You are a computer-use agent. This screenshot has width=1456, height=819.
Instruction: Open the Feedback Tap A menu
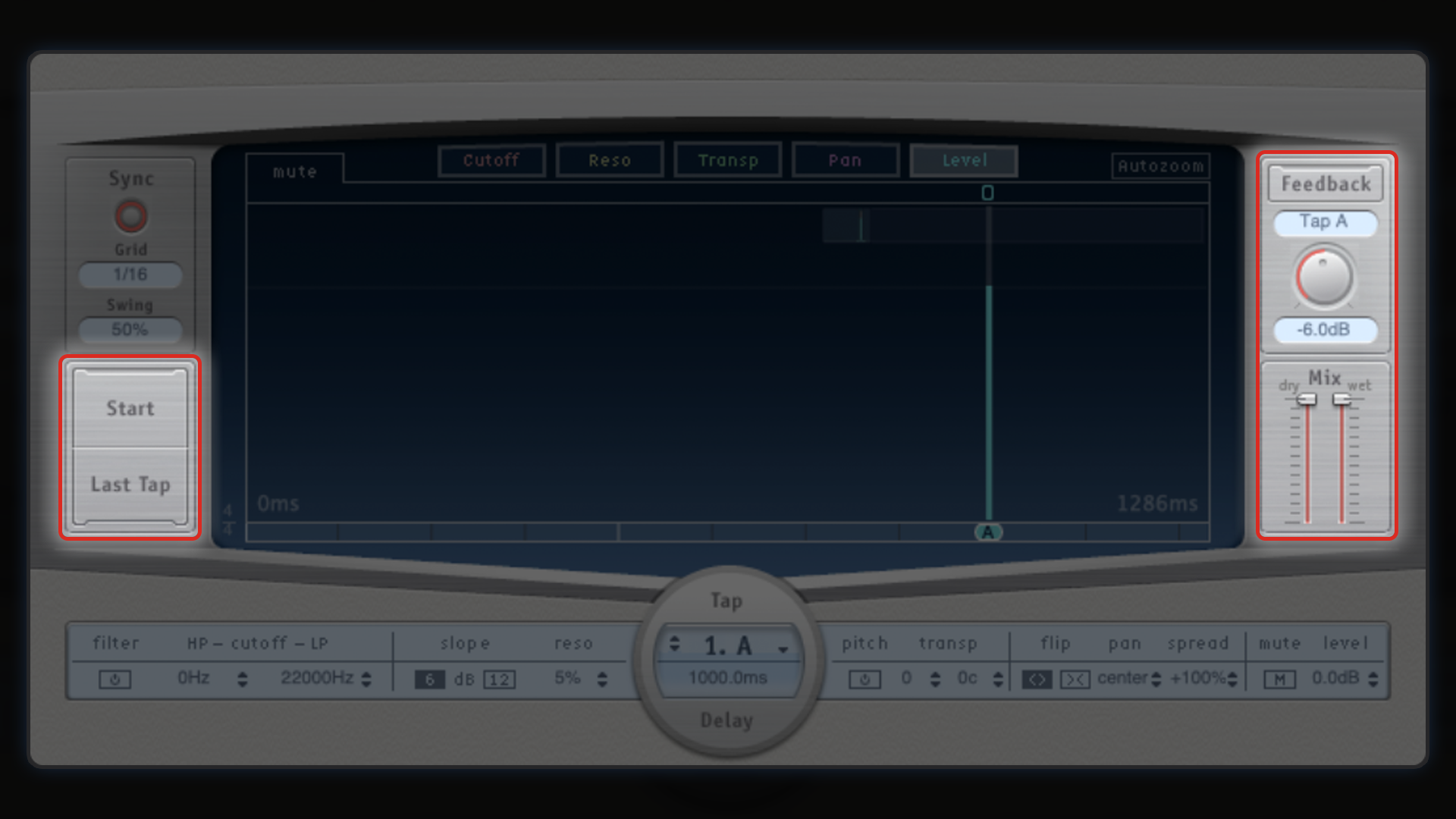coord(1324,222)
